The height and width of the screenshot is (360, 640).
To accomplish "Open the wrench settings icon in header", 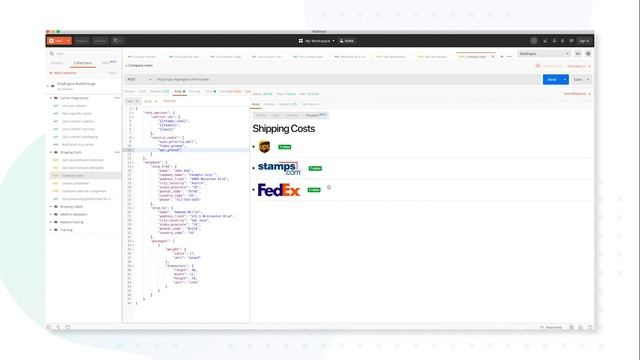I will pos(554,41).
